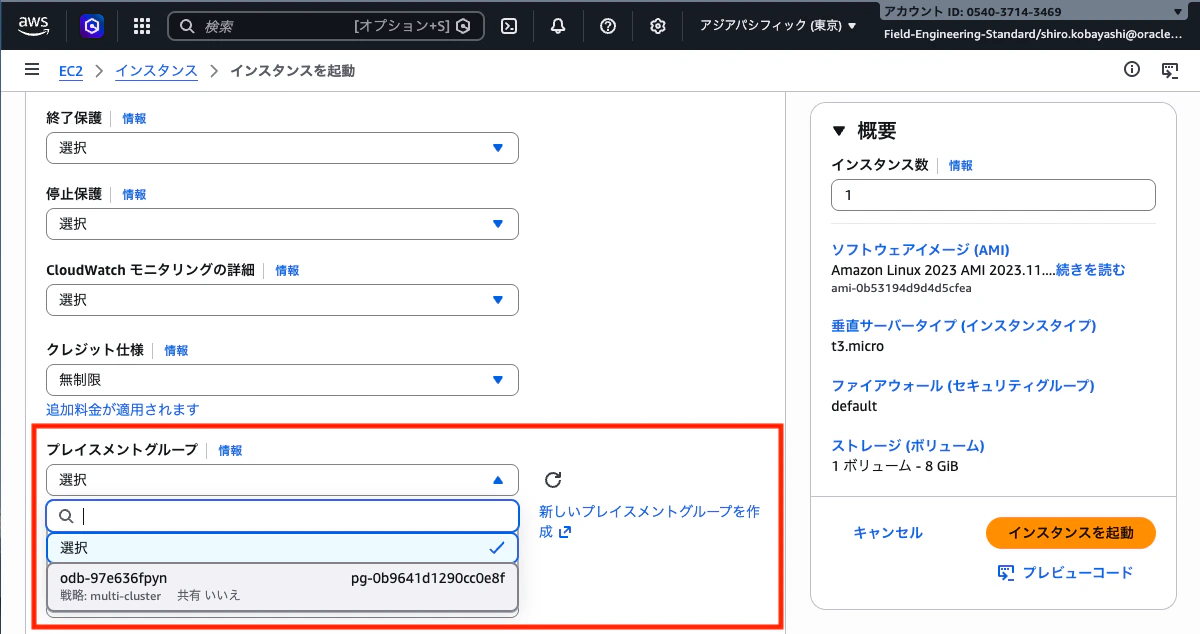Launch CloudShell from the top bar
The width and height of the screenshot is (1200, 634).
tap(509, 26)
